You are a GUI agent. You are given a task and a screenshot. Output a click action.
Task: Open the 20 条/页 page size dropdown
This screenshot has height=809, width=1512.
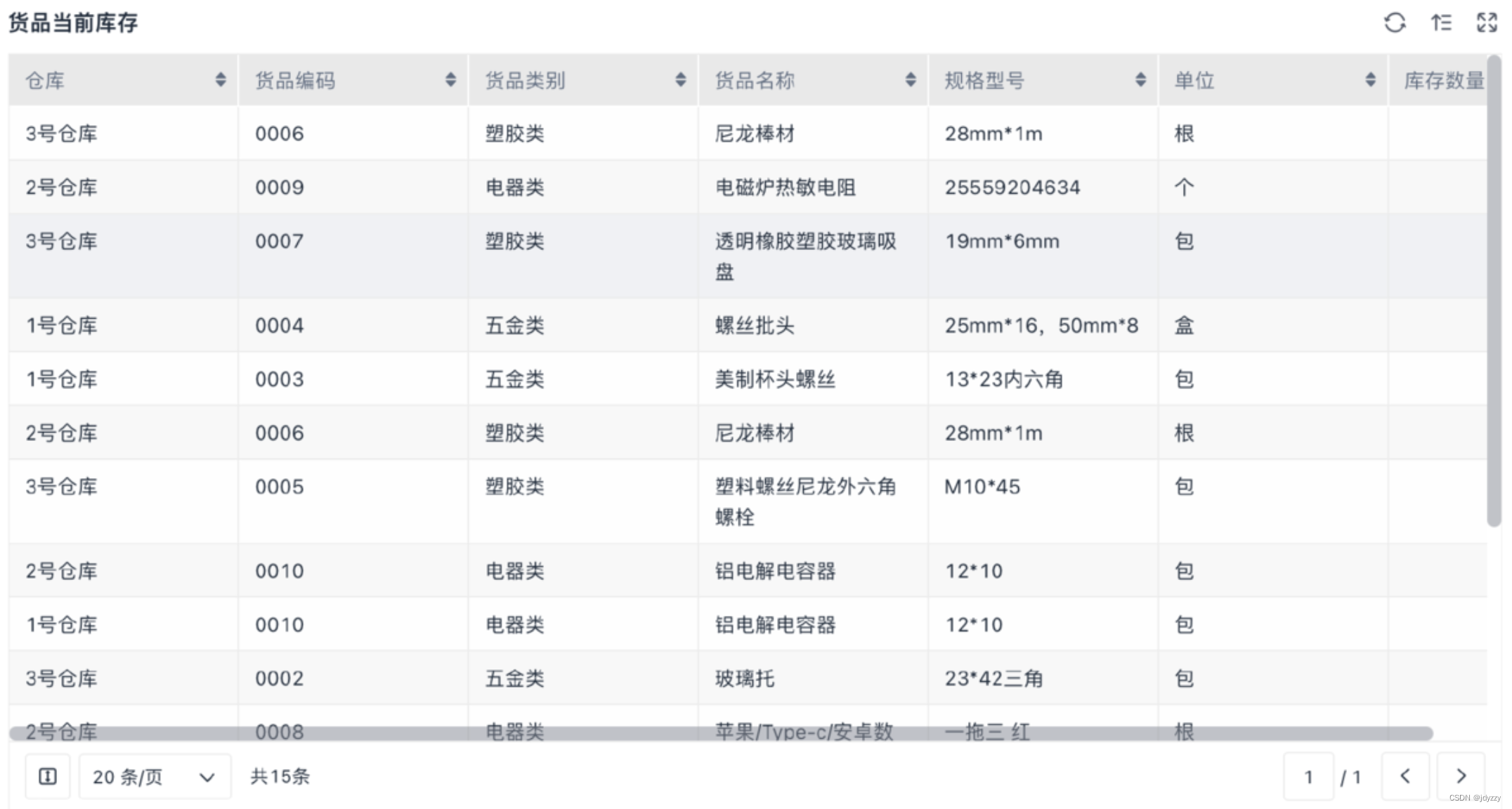coord(155,777)
